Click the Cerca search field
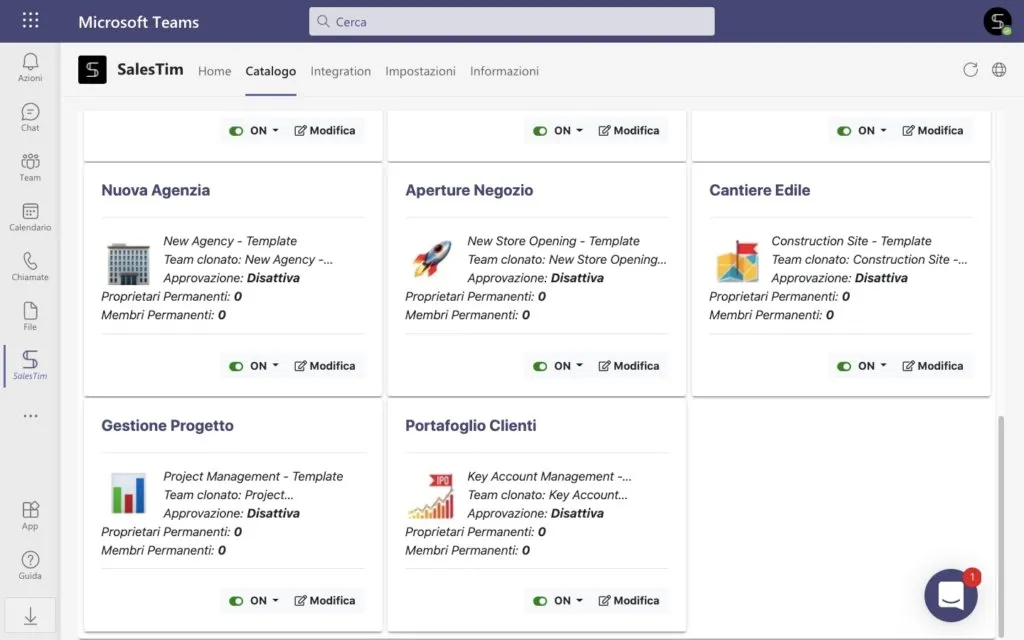This screenshot has height=640, width=1024. point(511,22)
